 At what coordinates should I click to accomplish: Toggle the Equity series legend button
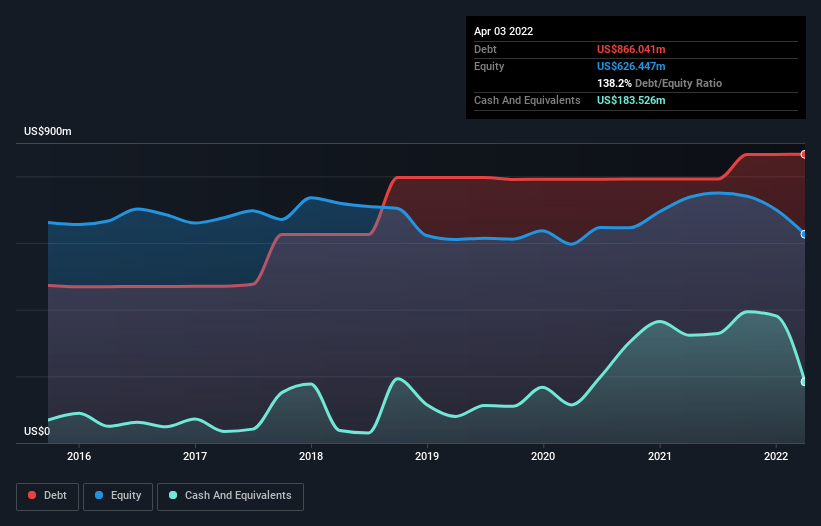(x=118, y=496)
